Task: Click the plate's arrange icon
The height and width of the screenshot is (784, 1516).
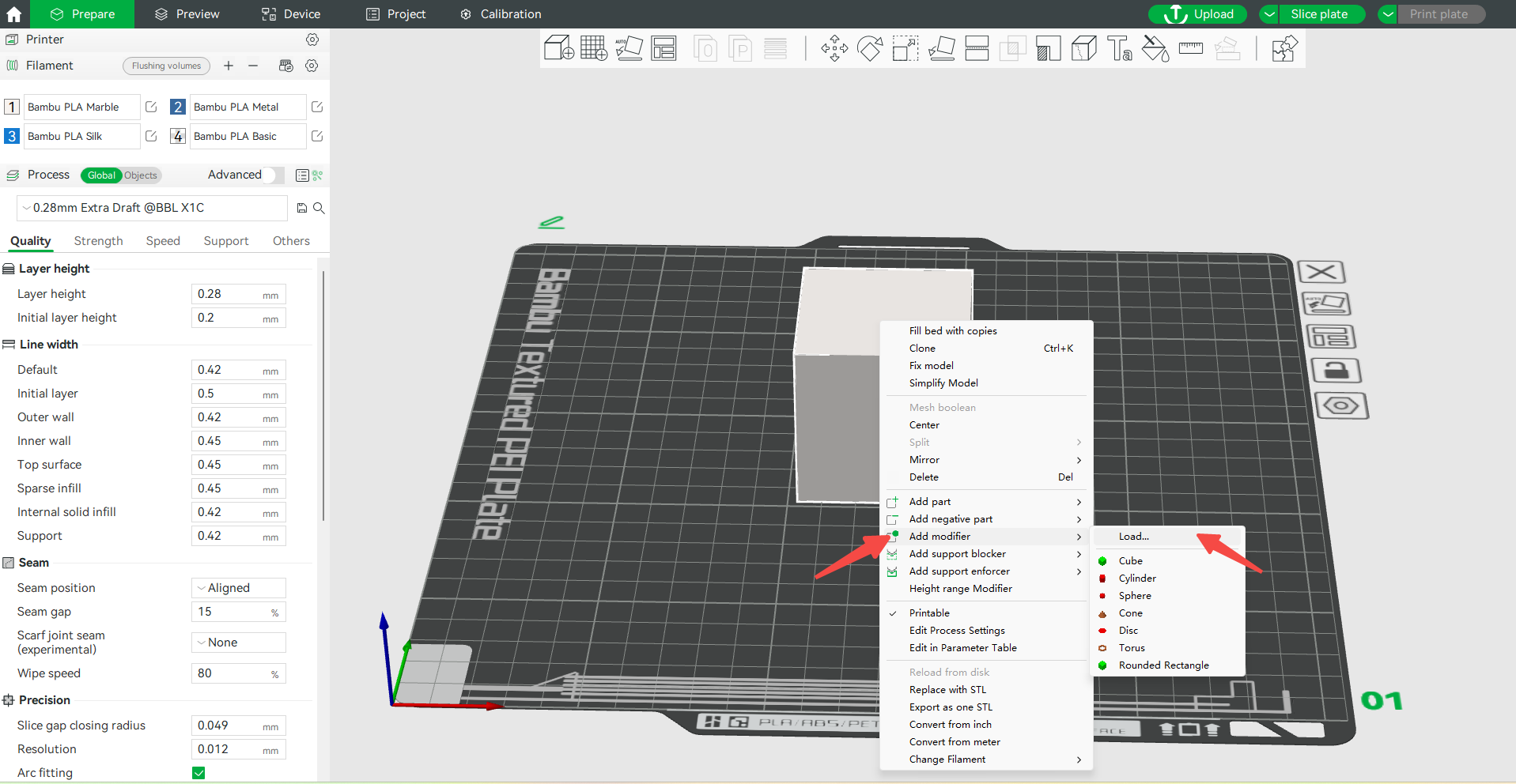Action: [x=1331, y=337]
